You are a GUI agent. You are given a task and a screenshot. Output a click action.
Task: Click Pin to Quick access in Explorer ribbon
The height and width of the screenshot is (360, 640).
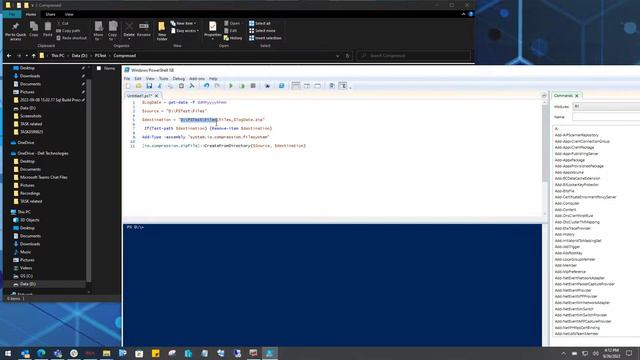click(16, 31)
